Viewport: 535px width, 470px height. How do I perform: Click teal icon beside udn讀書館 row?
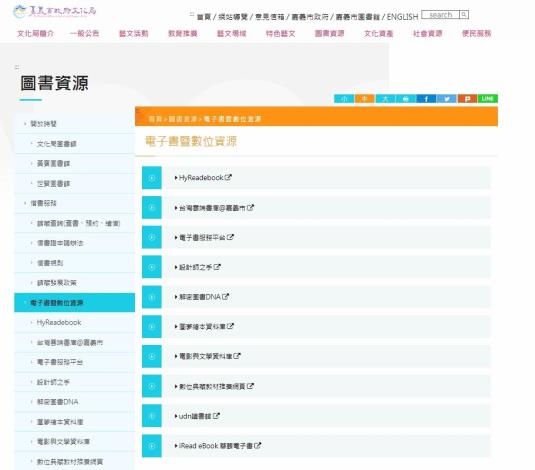(x=152, y=416)
